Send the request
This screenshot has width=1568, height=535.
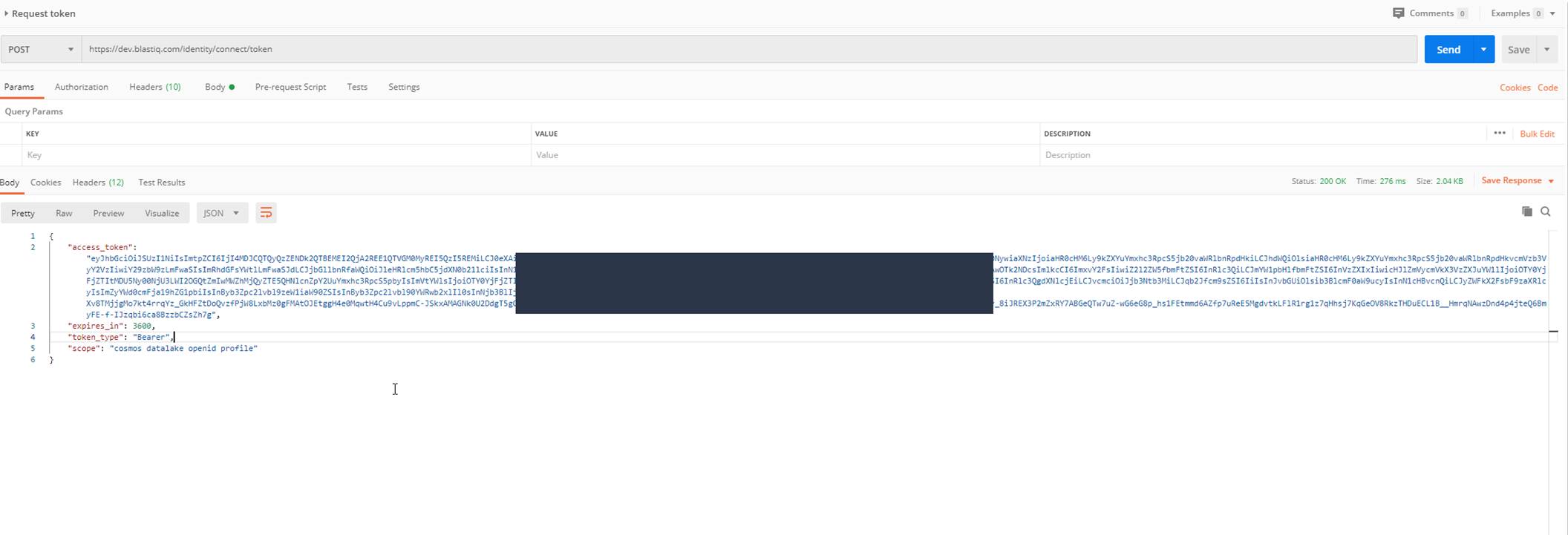click(x=1448, y=49)
